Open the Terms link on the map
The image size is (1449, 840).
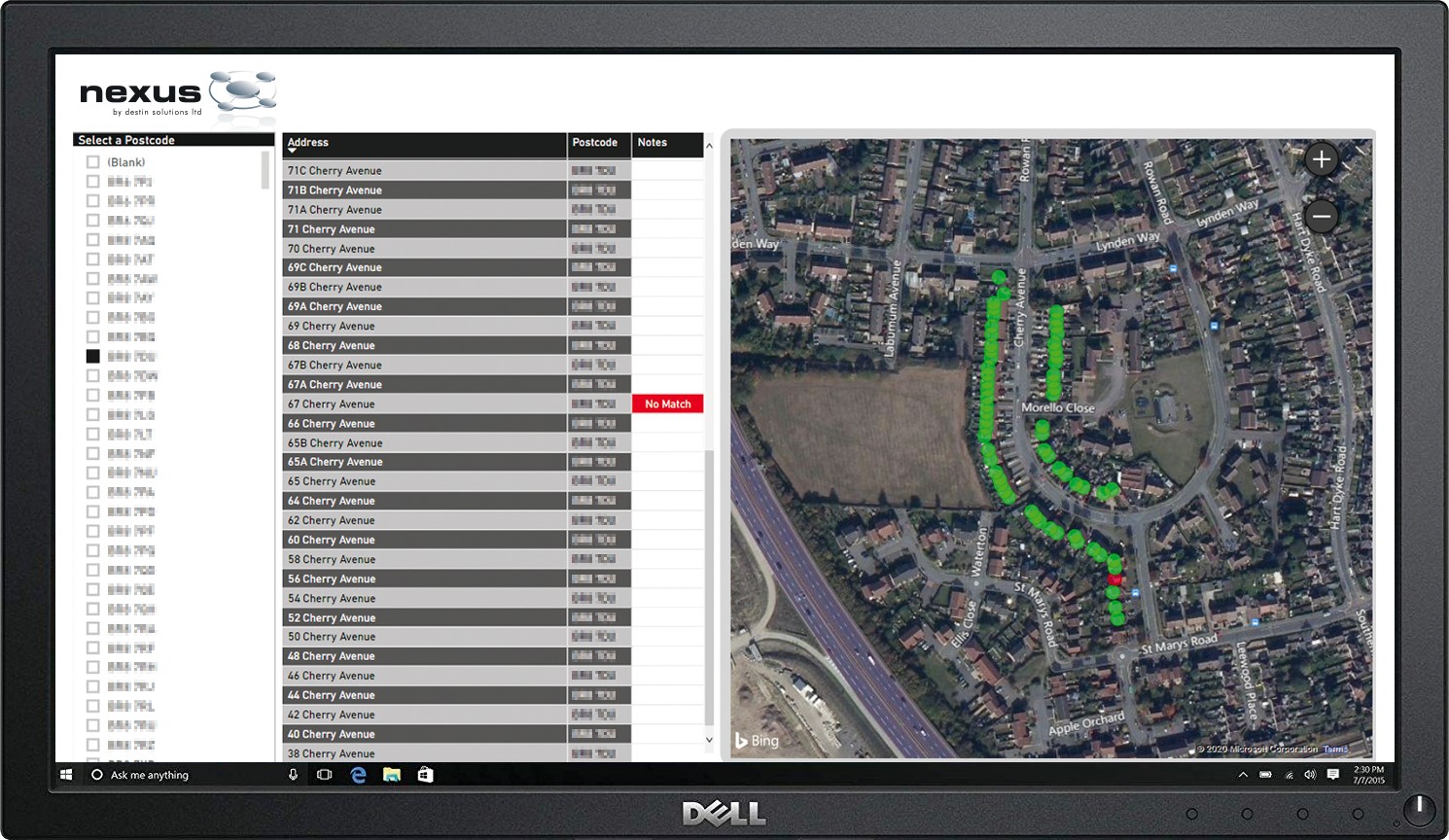click(1335, 749)
